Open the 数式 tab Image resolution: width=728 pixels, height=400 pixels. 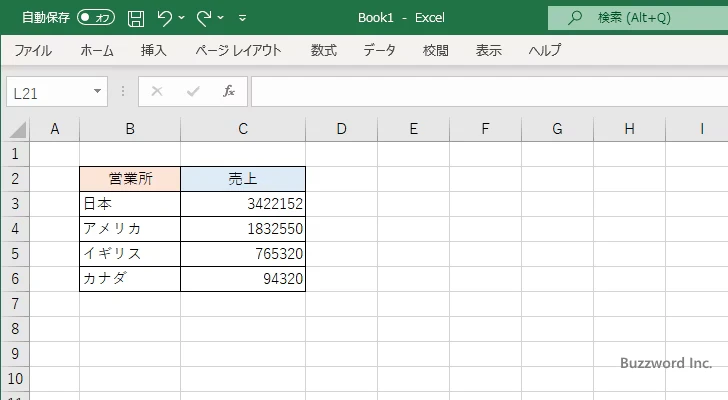(x=324, y=50)
